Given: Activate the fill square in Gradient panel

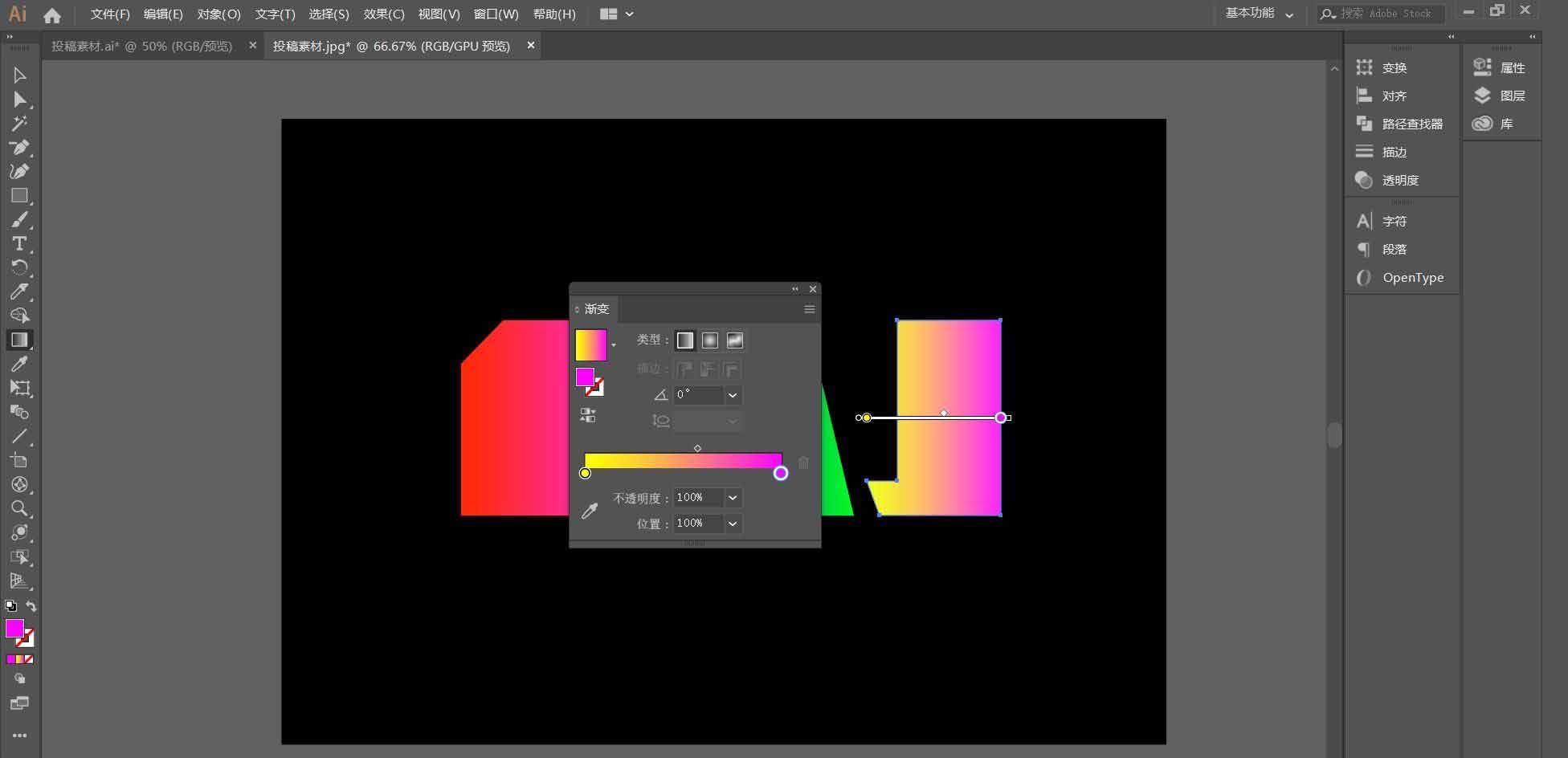Looking at the screenshot, I should point(585,377).
